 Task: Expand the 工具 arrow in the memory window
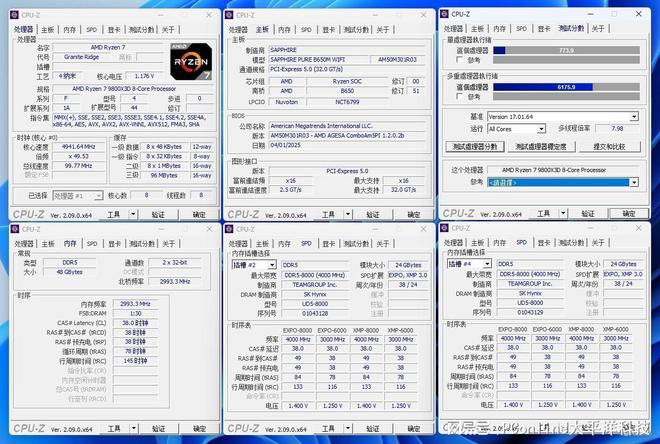pos(133,428)
